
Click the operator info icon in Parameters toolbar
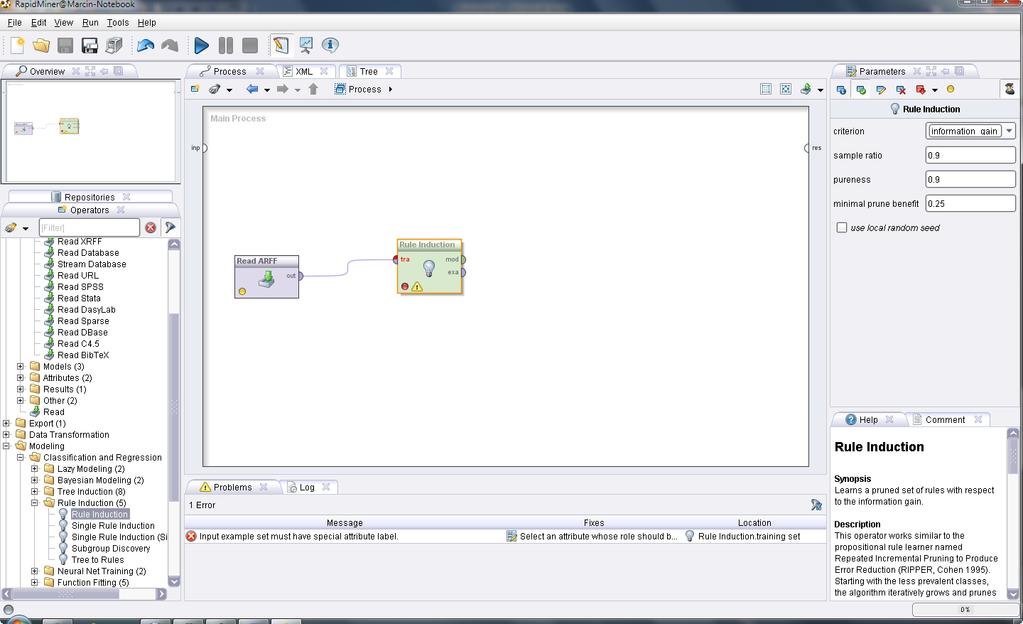point(841,90)
